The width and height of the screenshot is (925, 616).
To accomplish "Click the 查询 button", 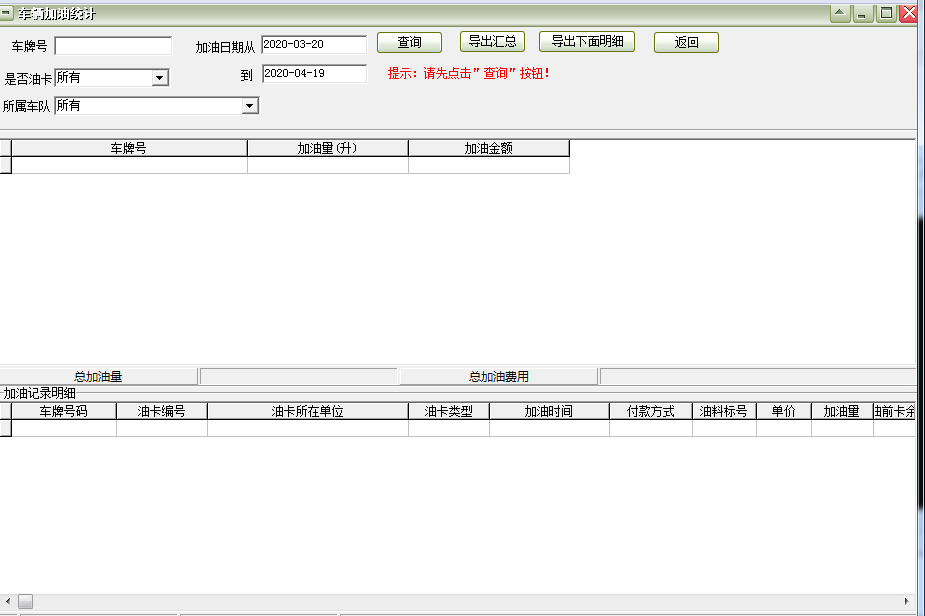I will 409,42.
